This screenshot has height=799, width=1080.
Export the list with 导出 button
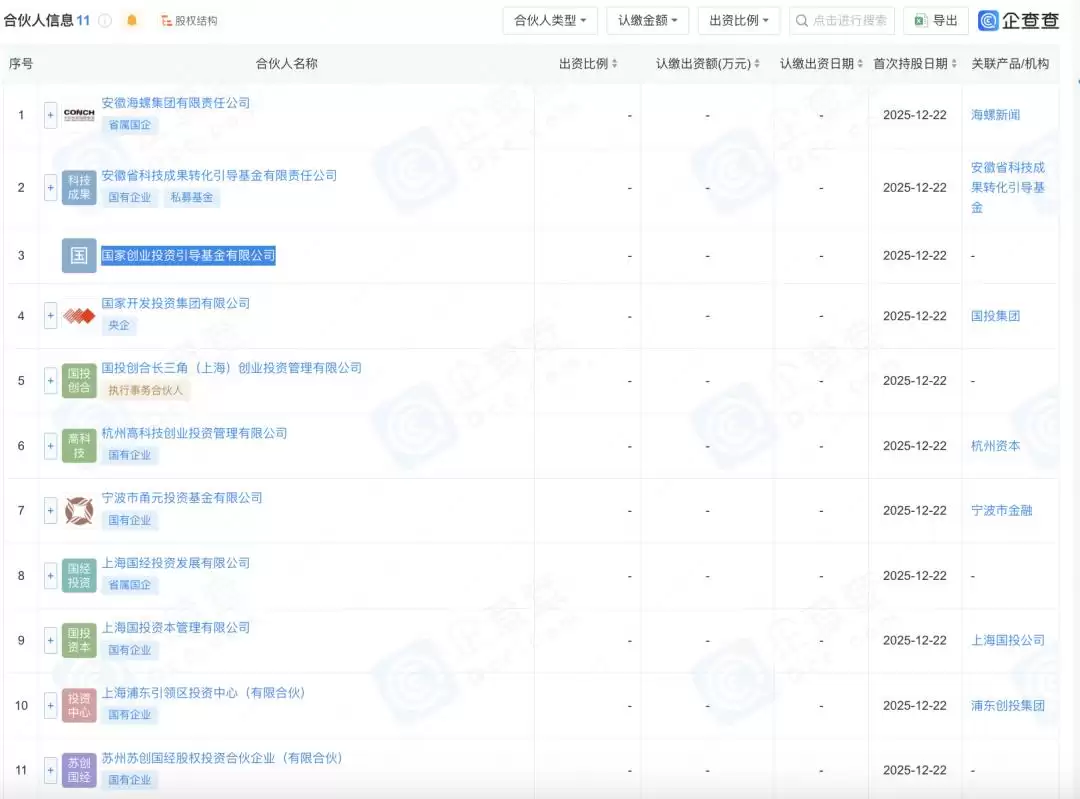935,21
